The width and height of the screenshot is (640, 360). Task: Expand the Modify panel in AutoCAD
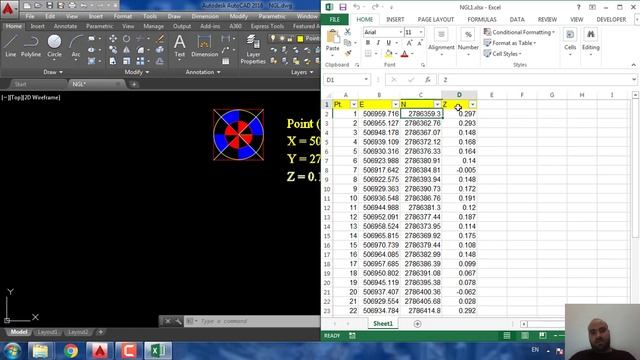136,72
